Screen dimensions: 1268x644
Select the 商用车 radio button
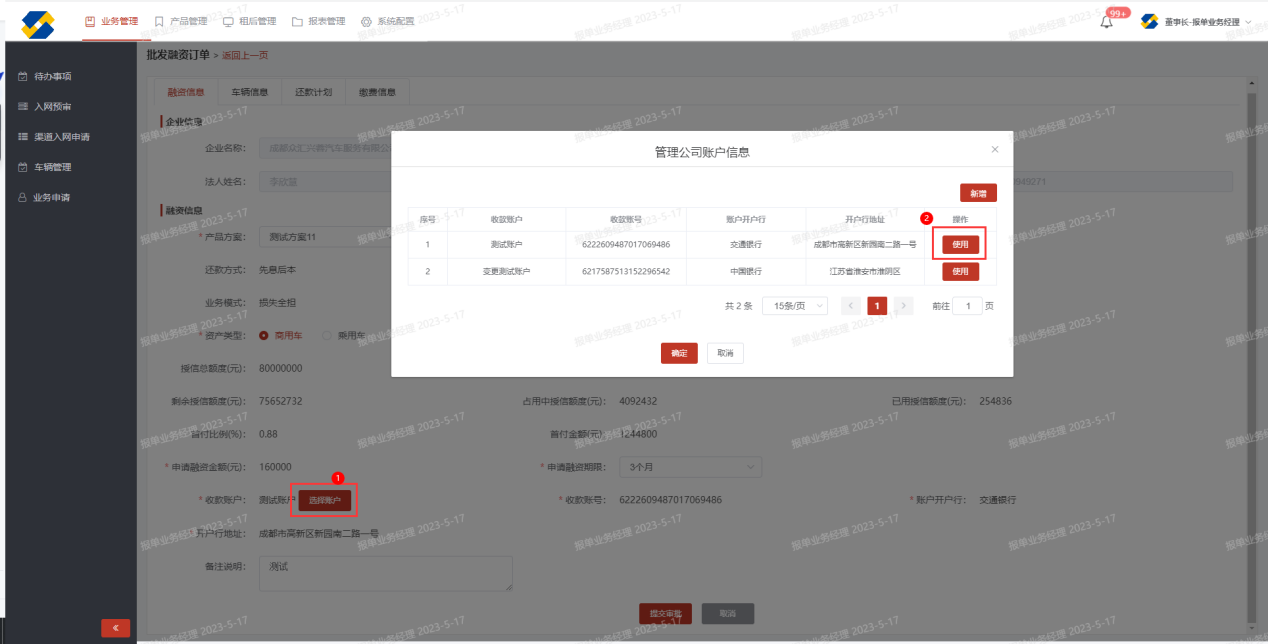(265, 336)
